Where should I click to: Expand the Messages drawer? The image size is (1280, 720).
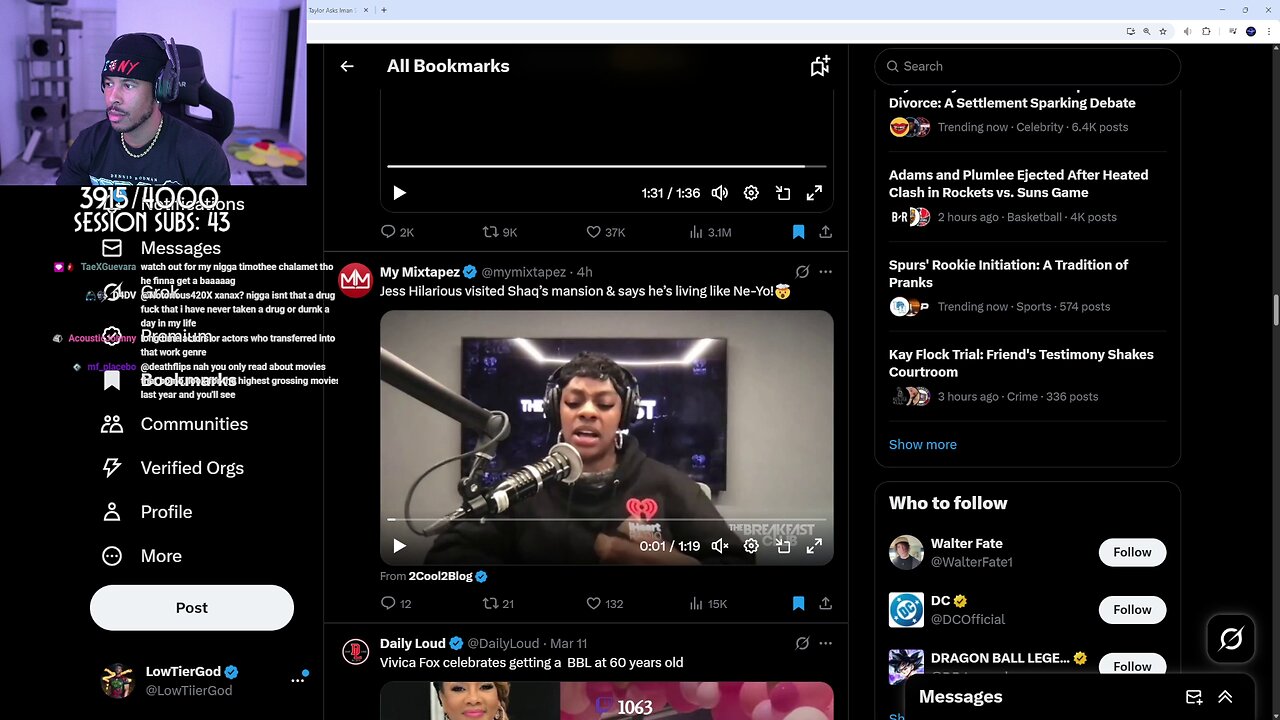point(1225,697)
